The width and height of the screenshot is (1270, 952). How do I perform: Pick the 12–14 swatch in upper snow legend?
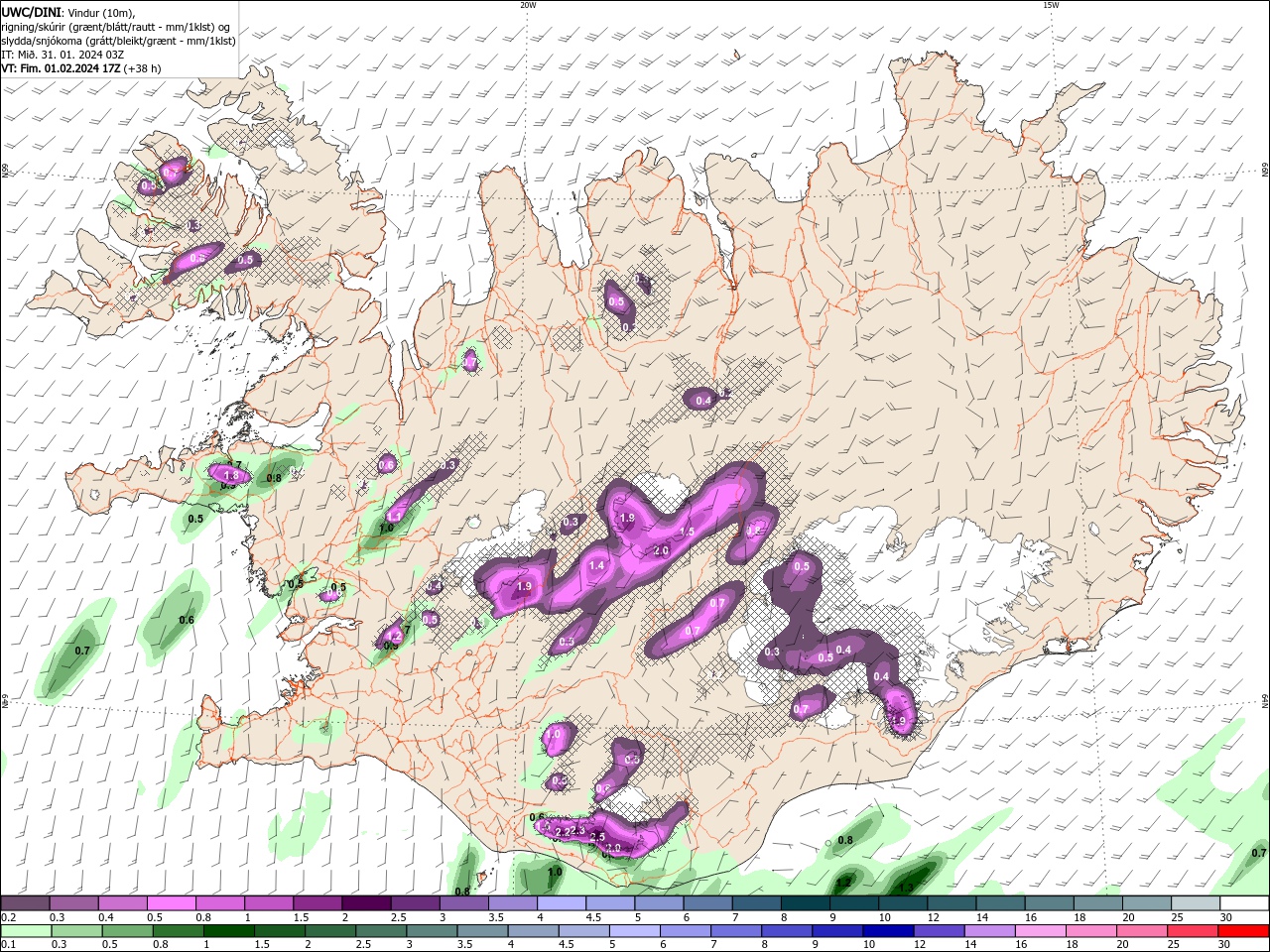click(950, 903)
